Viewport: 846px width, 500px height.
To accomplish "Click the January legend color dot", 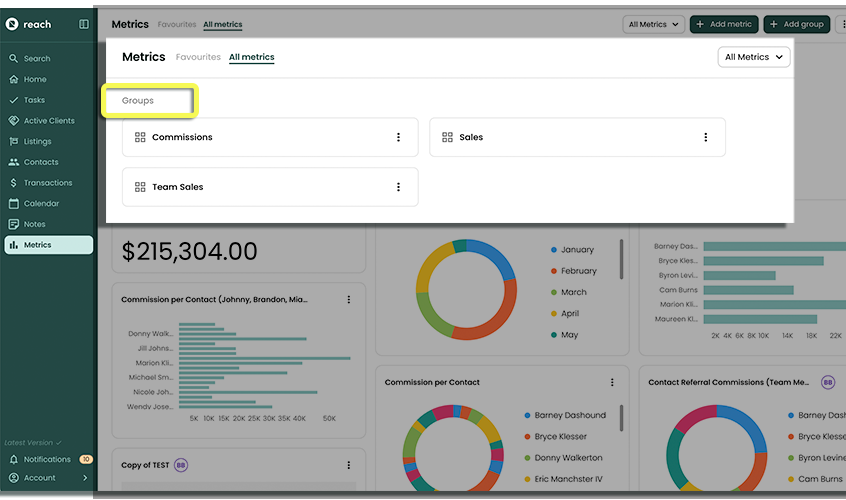I will (554, 250).
